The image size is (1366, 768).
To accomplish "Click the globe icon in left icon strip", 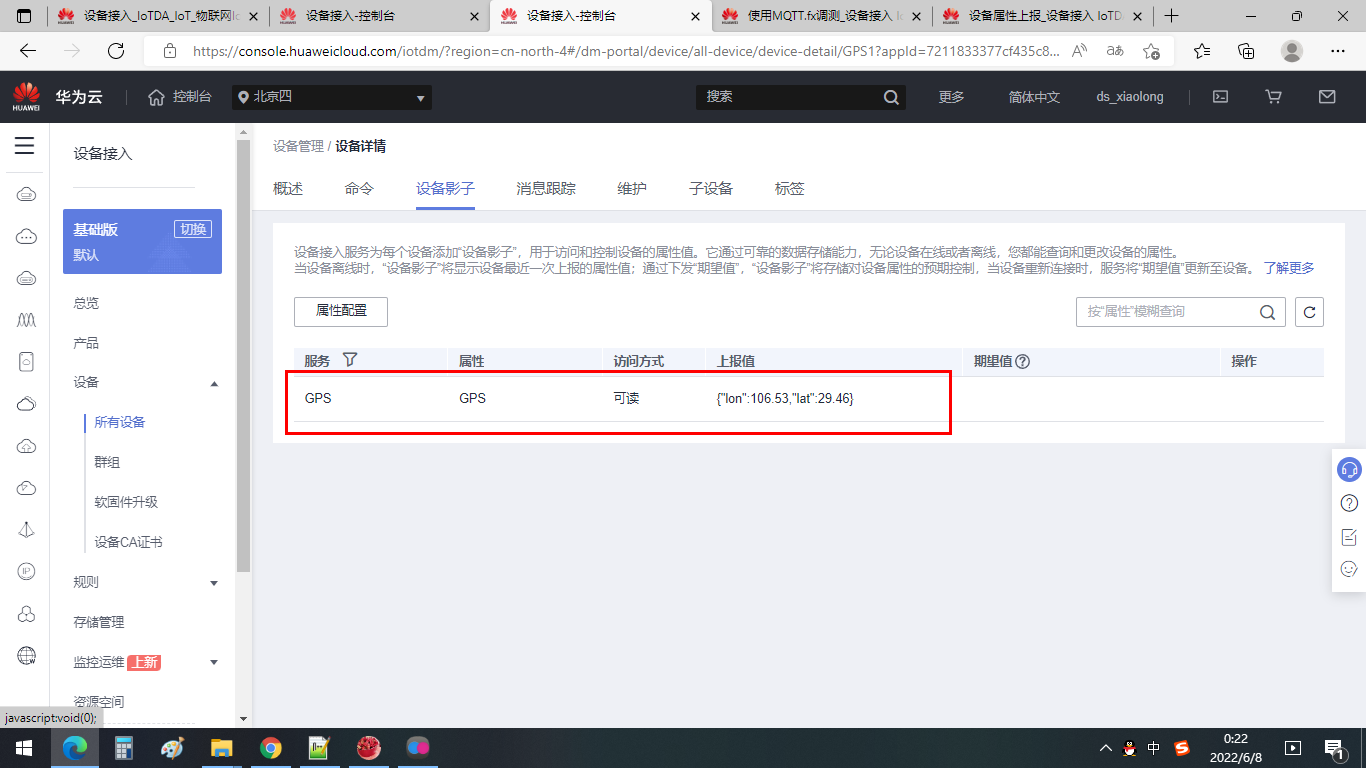I will pos(27,655).
